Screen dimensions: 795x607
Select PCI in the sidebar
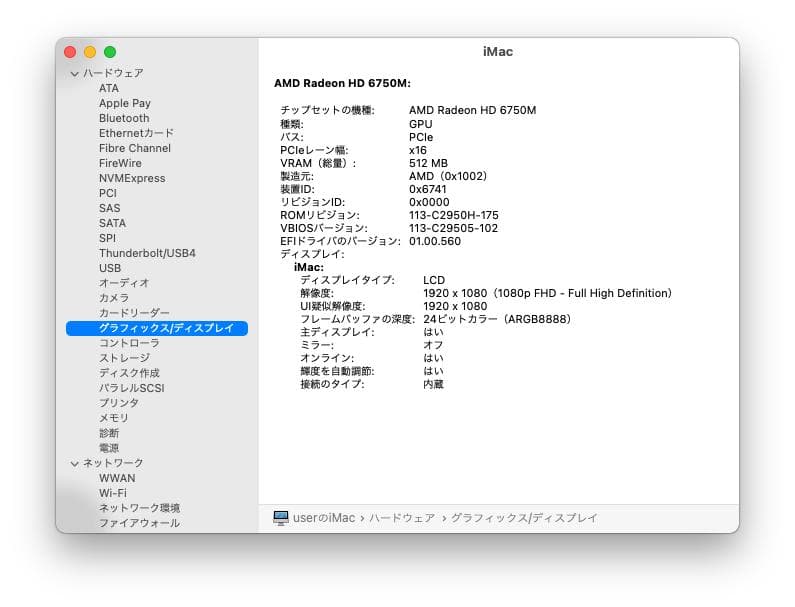(108, 193)
